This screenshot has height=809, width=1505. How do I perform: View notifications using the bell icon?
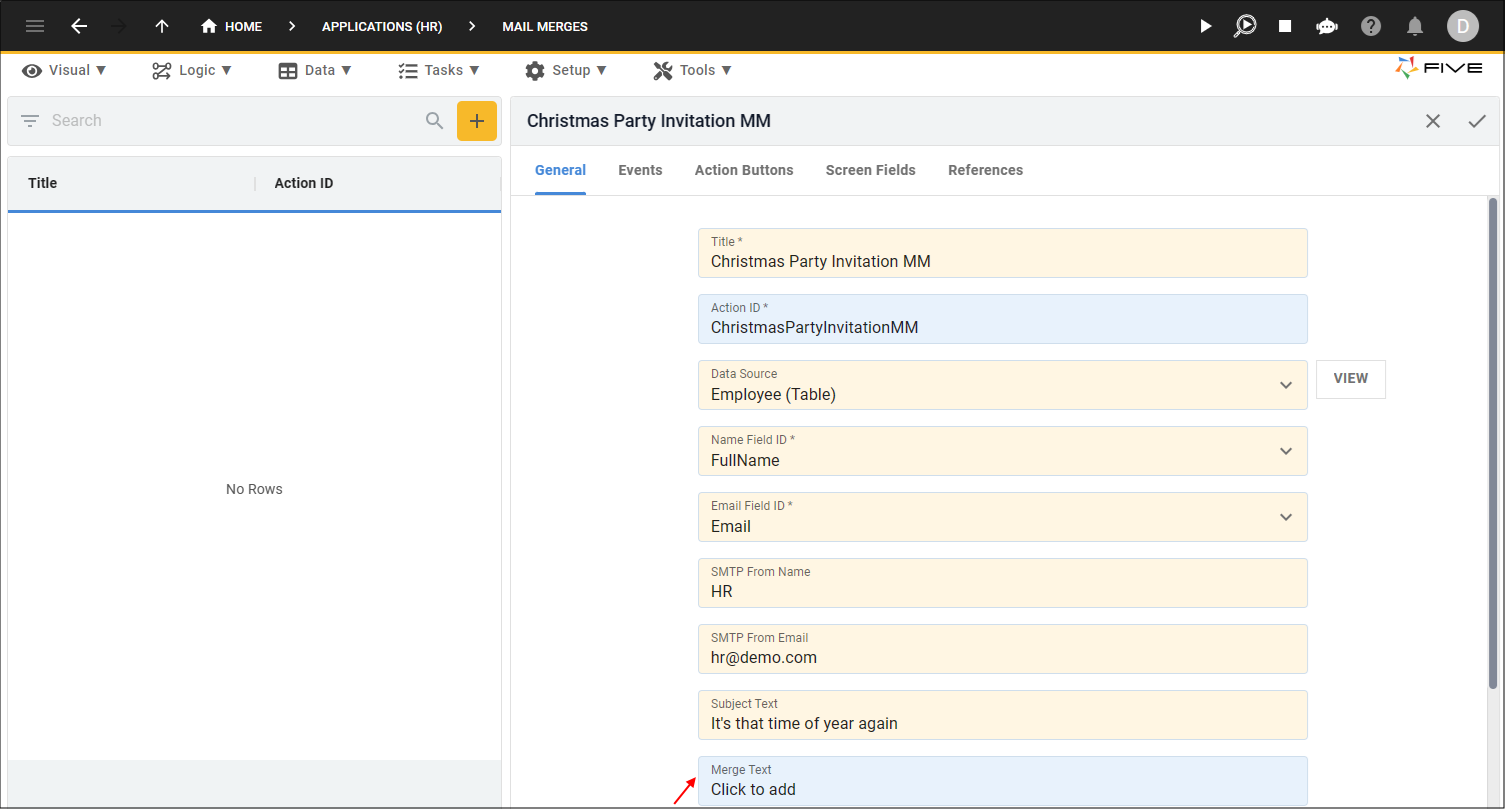pyautogui.click(x=1415, y=26)
